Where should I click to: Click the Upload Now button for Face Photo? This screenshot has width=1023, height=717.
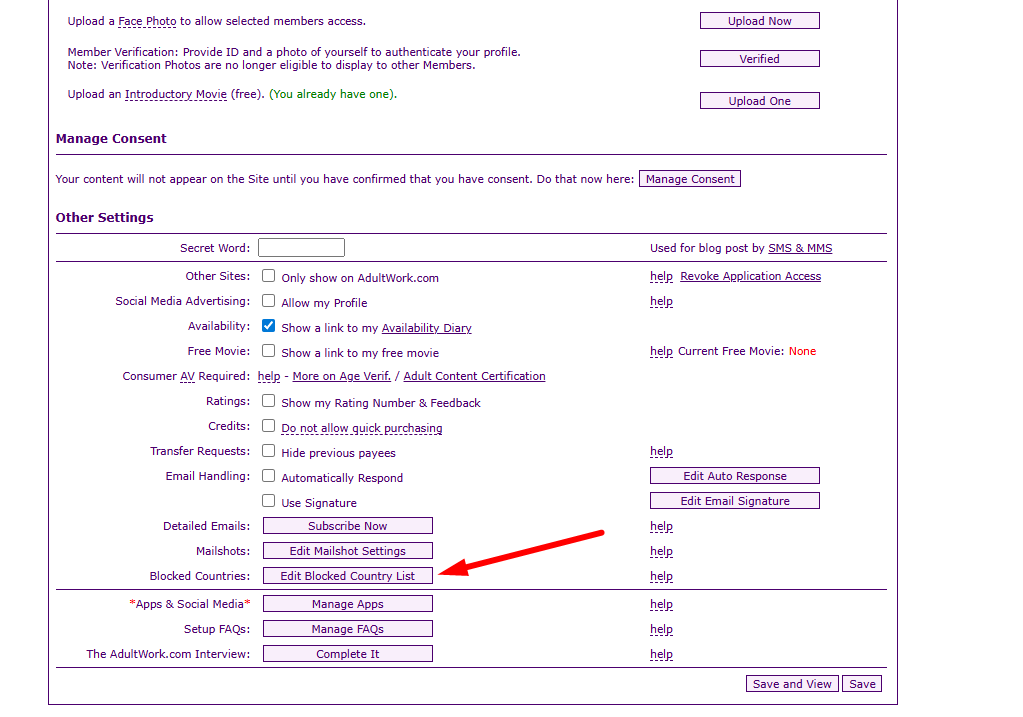coord(759,21)
